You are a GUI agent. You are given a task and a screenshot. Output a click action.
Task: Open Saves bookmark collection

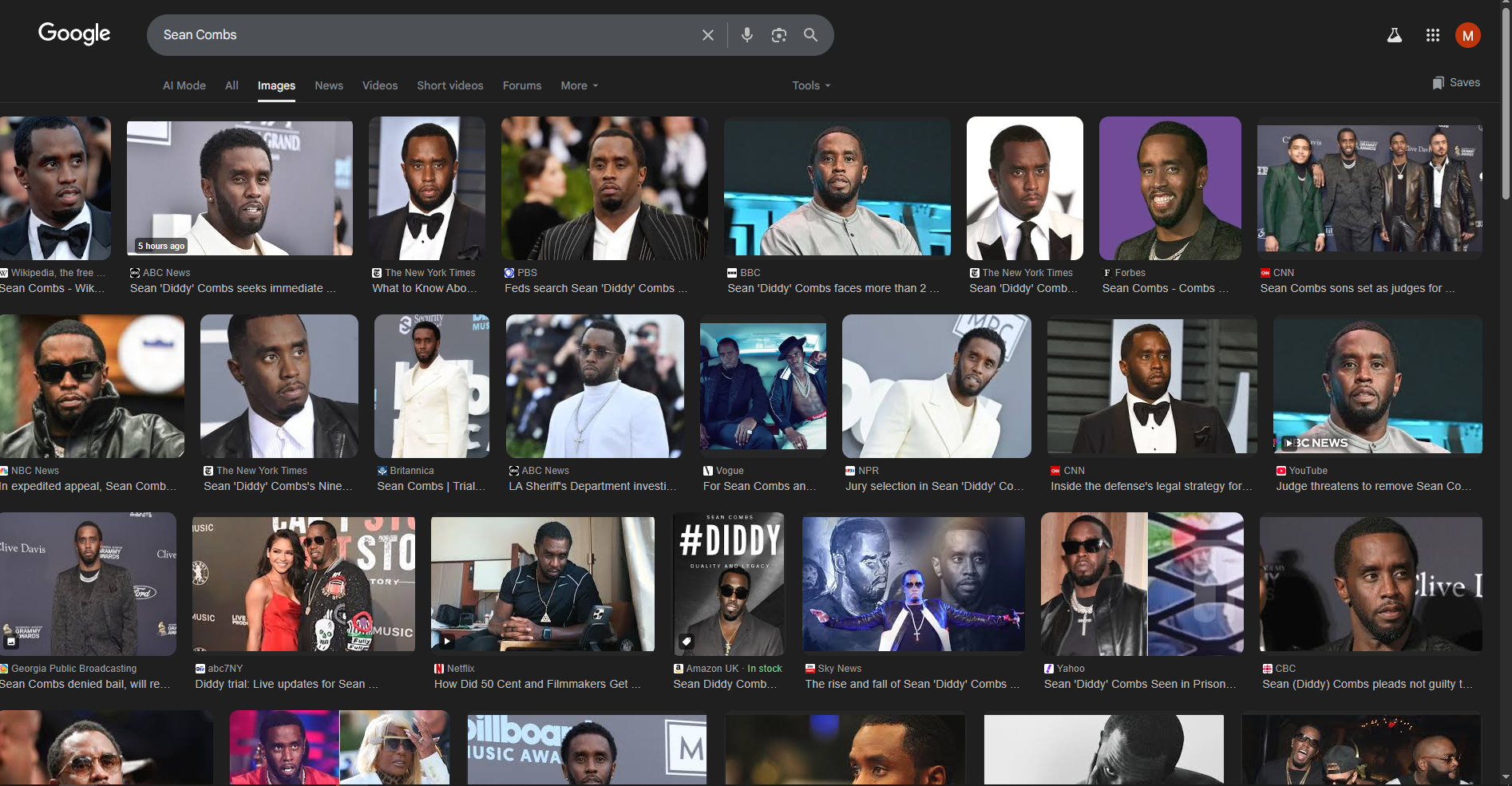coord(1455,83)
